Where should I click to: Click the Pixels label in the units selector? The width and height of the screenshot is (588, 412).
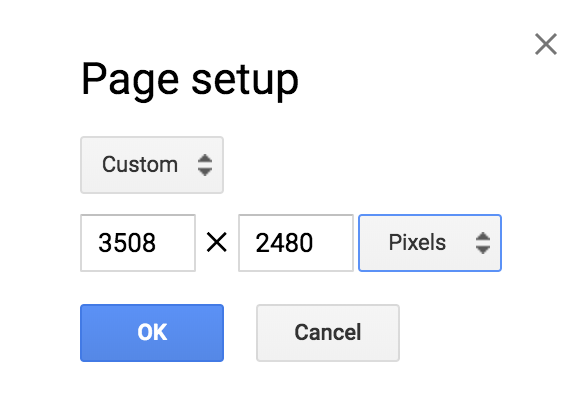pyautogui.click(x=417, y=242)
